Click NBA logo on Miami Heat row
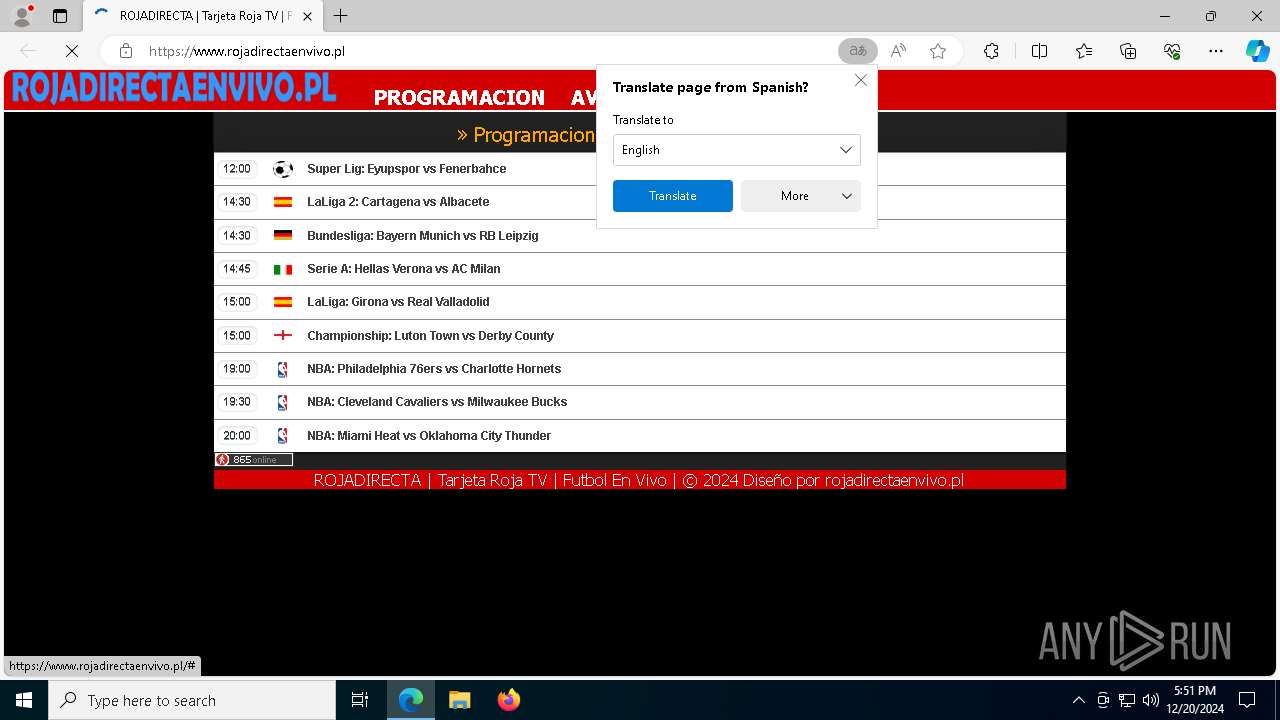The height and width of the screenshot is (720, 1280). (283, 436)
